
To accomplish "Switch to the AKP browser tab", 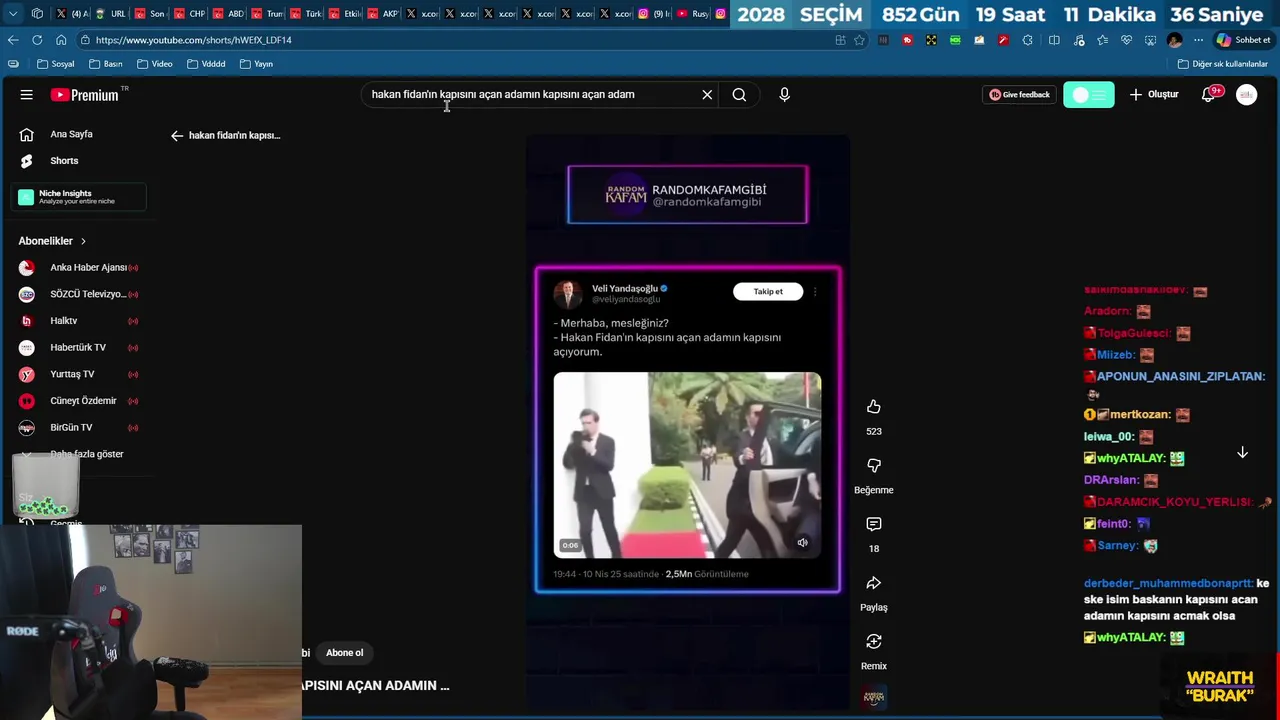I will click(384, 14).
